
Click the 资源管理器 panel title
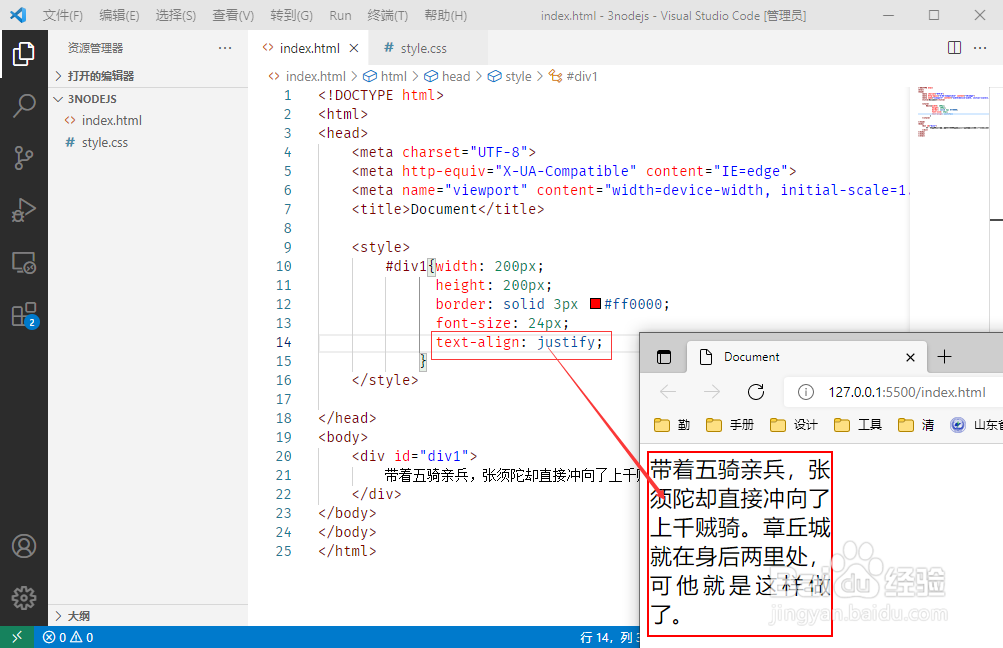(95, 48)
